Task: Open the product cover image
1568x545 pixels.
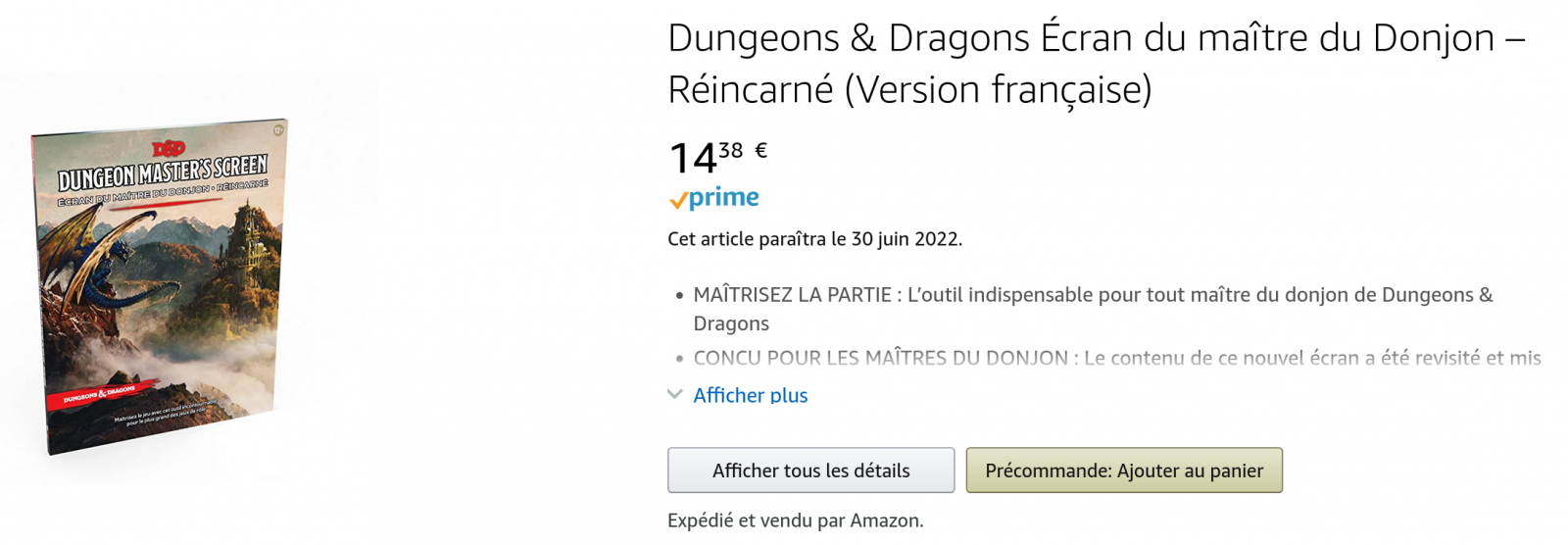Action: click(x=162, y=284)
